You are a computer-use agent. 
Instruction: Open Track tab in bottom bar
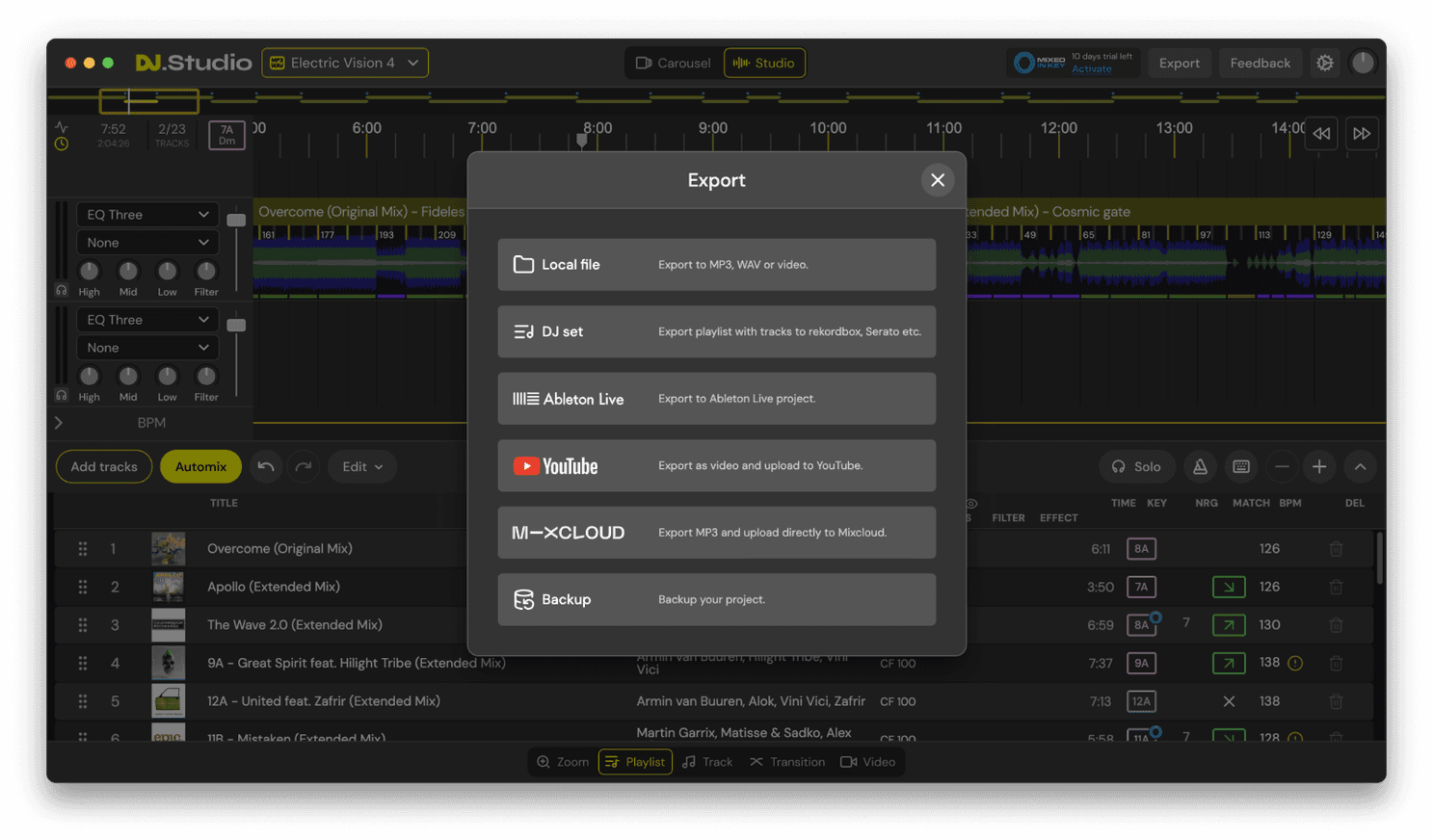pos(707,762)
